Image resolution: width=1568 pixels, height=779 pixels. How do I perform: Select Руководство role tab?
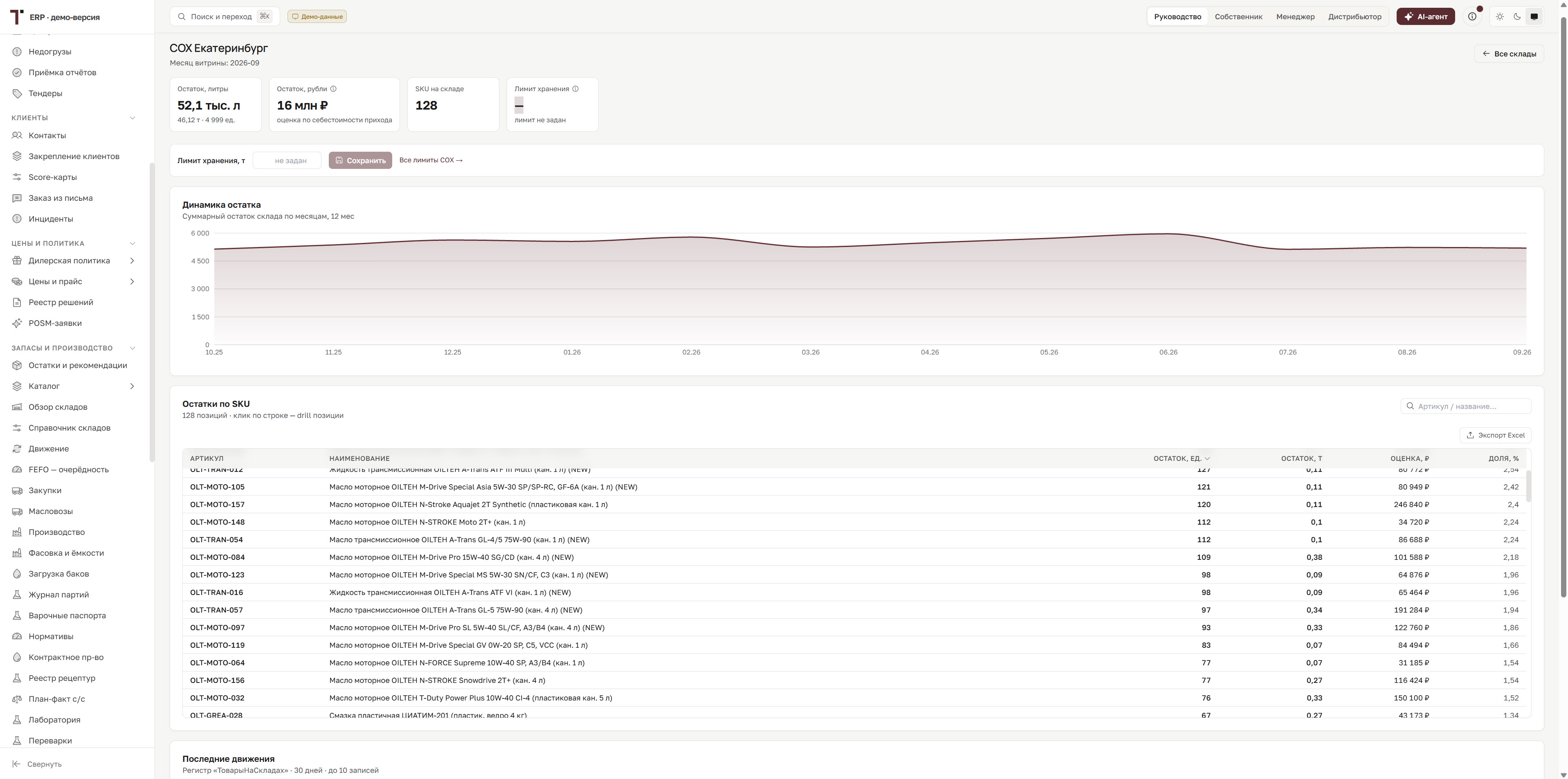pyautogui.click(x=1177, y=16)
